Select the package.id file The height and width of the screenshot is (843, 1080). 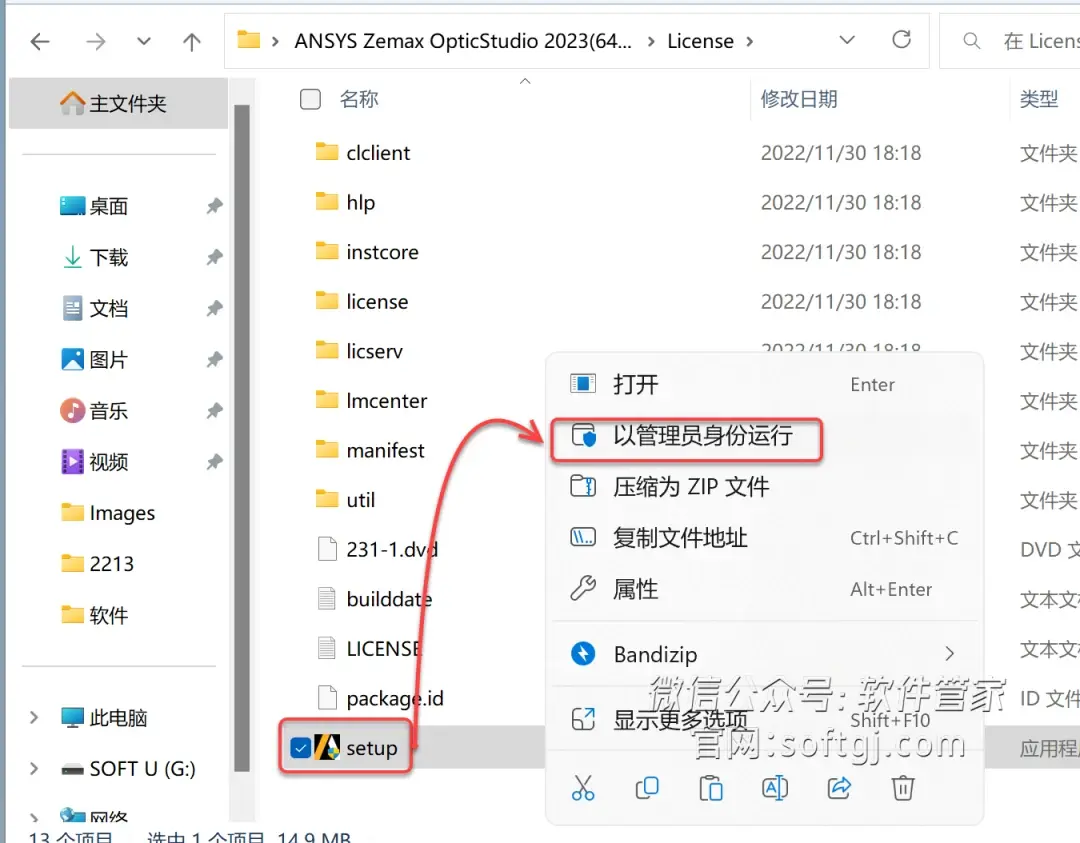pos(395,698)
